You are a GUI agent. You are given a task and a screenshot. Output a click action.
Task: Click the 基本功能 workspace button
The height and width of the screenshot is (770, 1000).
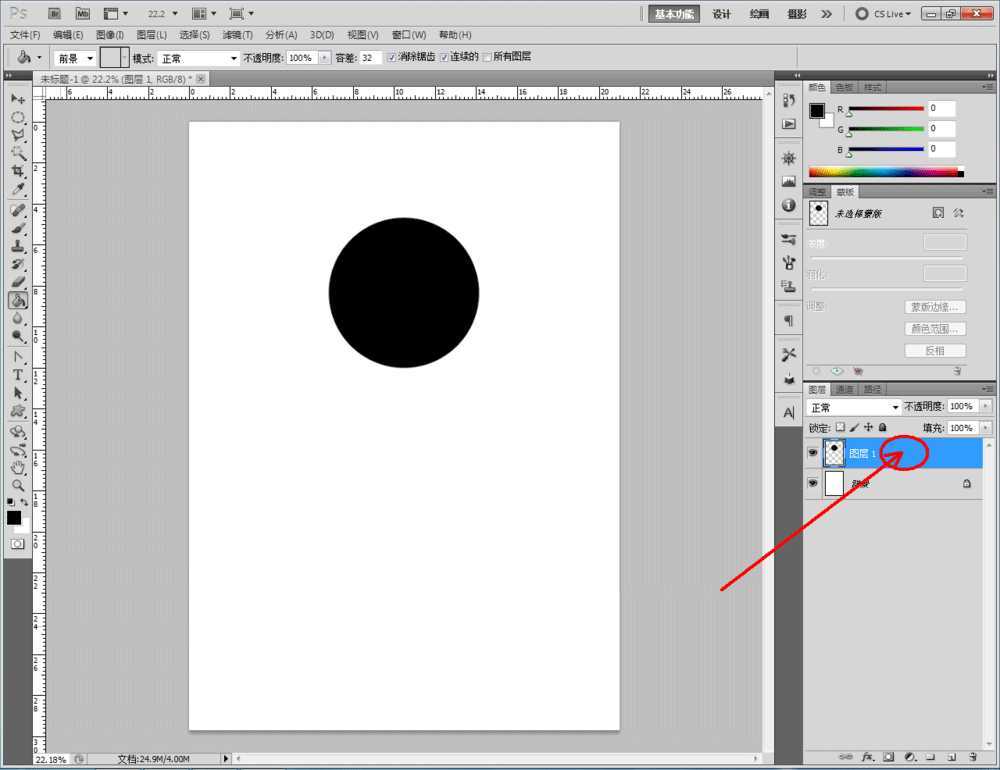click(673, 14)
